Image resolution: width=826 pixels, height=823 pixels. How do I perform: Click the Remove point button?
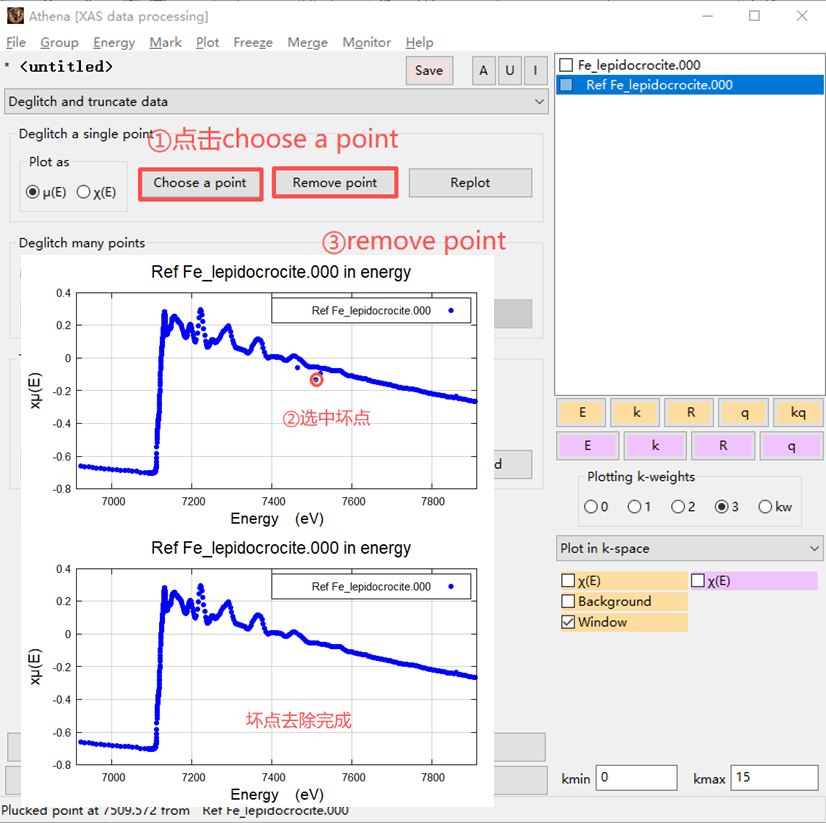click(335, 183)
